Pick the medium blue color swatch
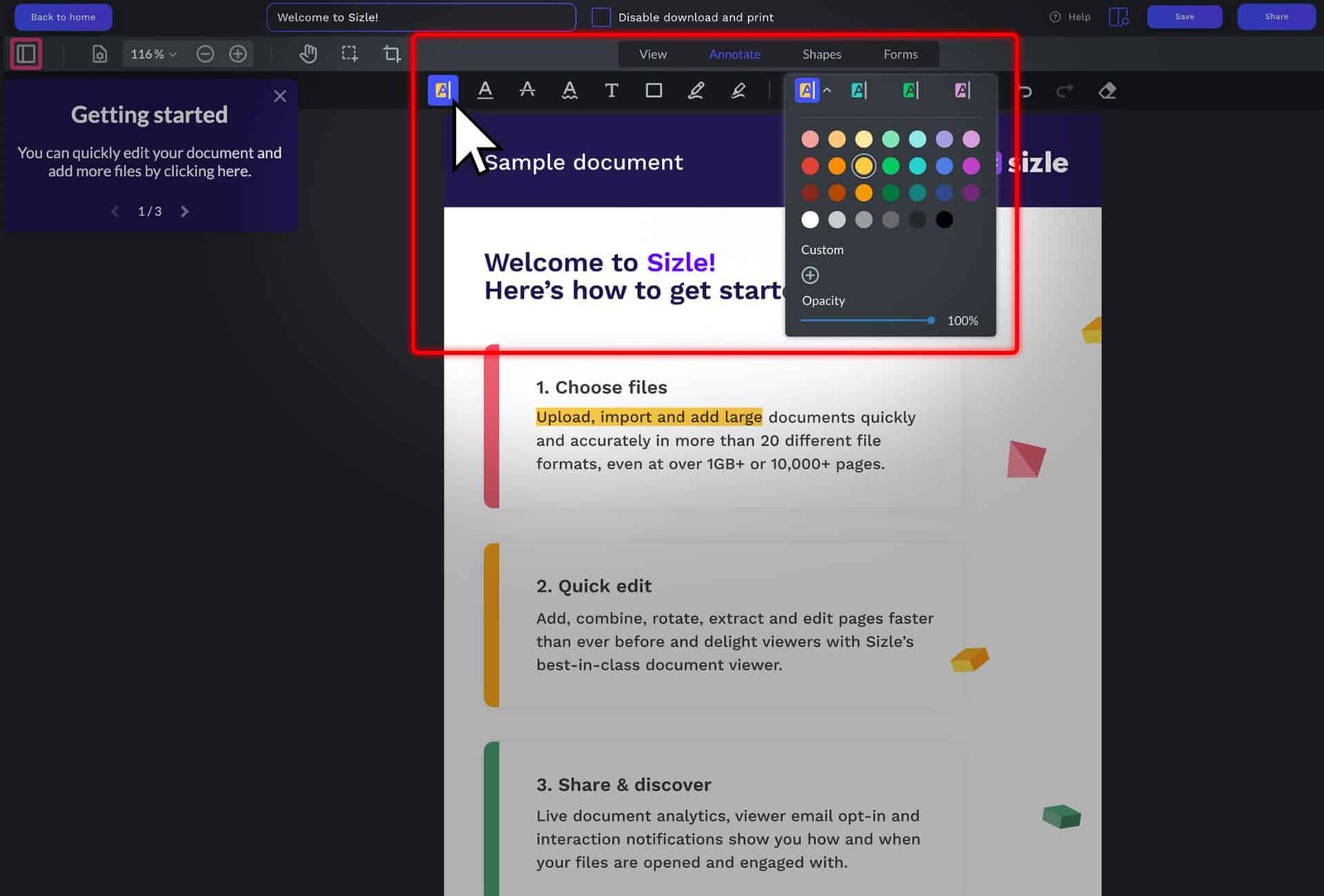1324x896 pixels. pos(944,165)
